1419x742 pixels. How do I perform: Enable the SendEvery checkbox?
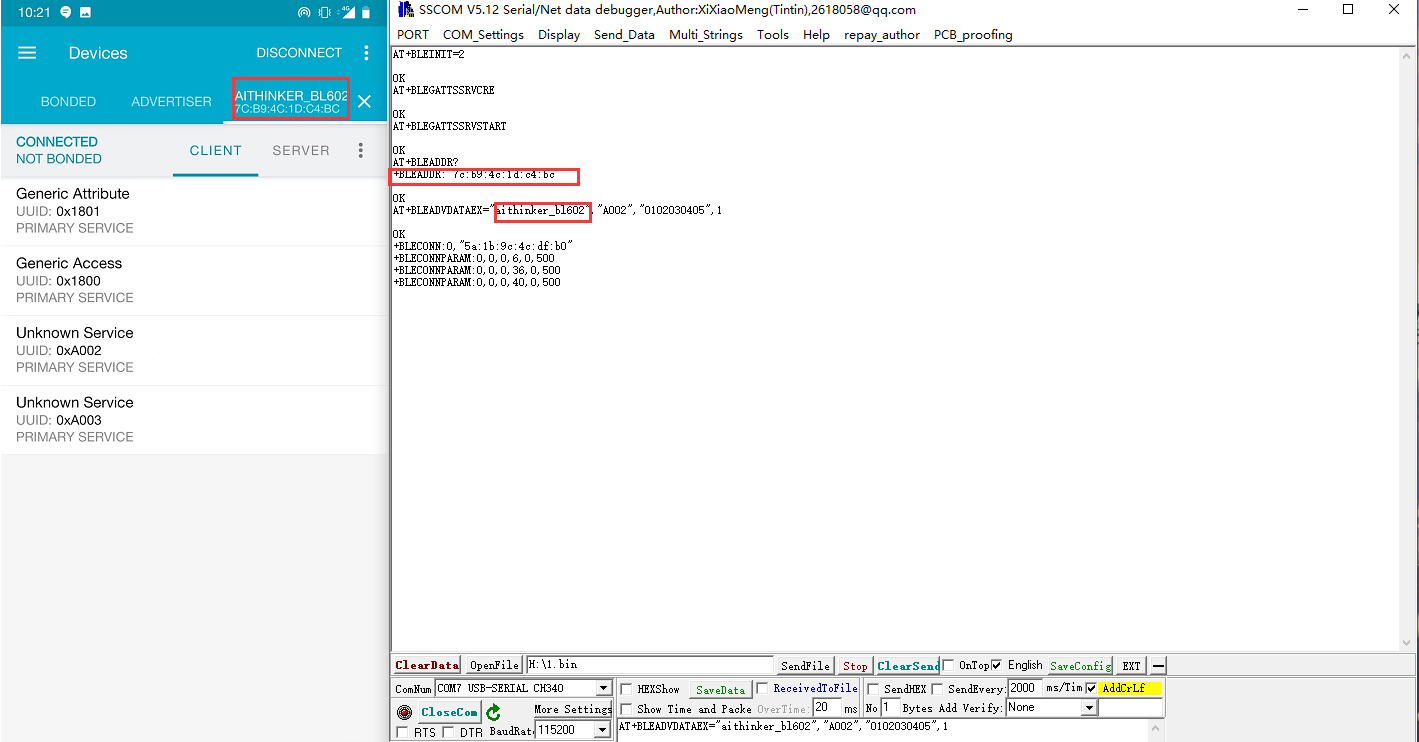pos(937,689)
